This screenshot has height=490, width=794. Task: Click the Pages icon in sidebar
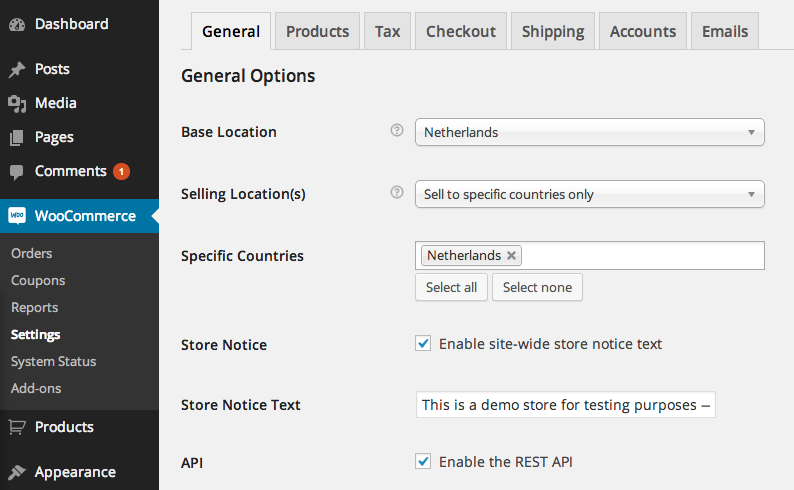point(16,137)
